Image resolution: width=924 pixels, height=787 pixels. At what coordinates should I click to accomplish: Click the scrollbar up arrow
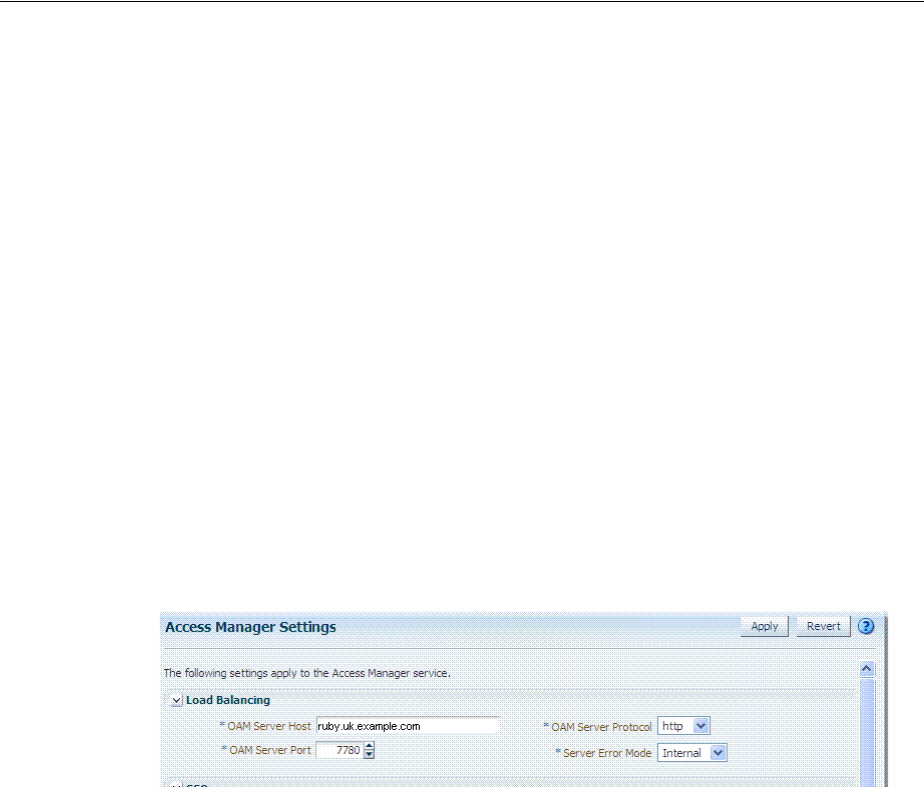click(x=866, y=669)
